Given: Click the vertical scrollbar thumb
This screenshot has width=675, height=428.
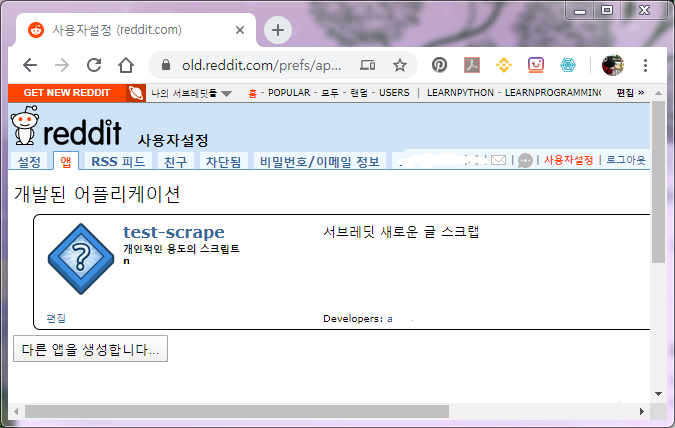Looking at the screenshot, I should click(658, 182).
